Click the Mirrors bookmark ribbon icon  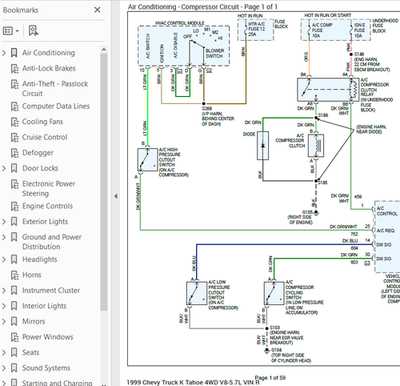tap(14, 322)
